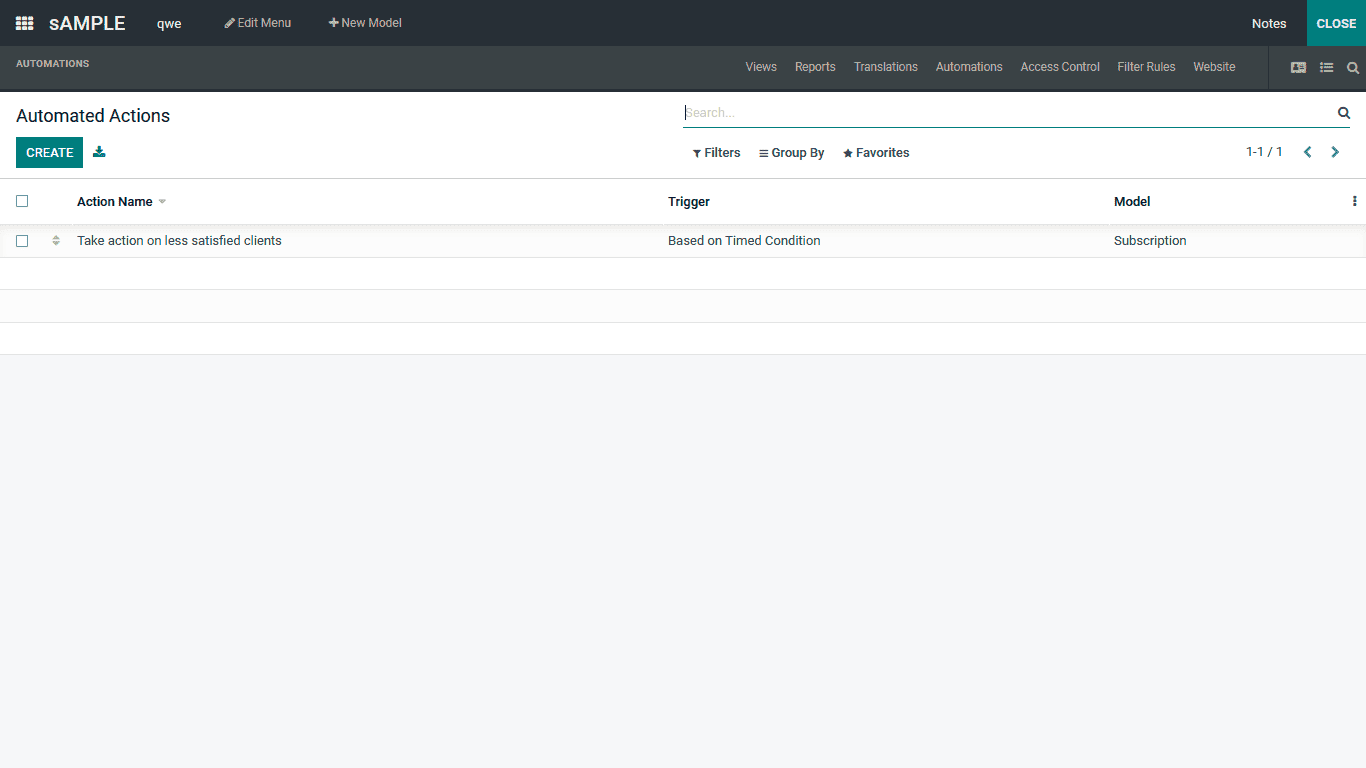The width and height of the screenshot is (1366, 768).
Task: Click the CREATE button
Action: click(x=49, y=152)
